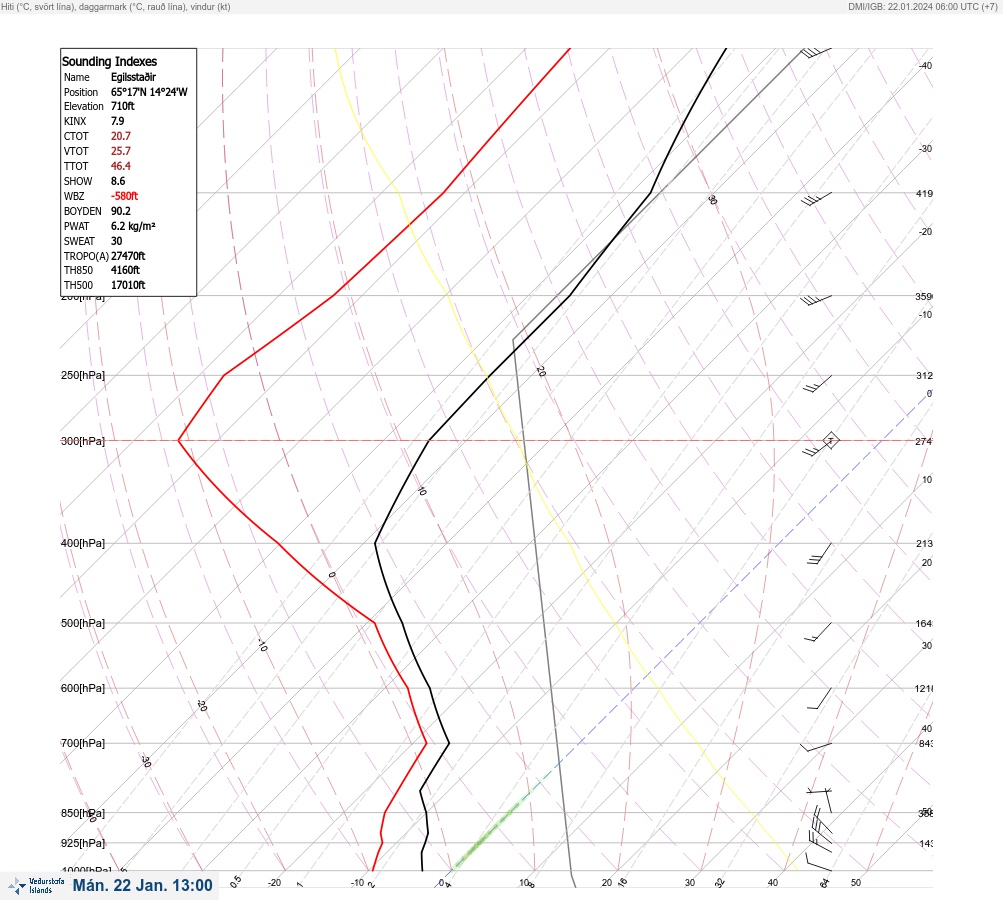Click the 40 temperature axis label at bottom
The height and width of the screenshot is (900, 1003).
click(x=773, y=883)
